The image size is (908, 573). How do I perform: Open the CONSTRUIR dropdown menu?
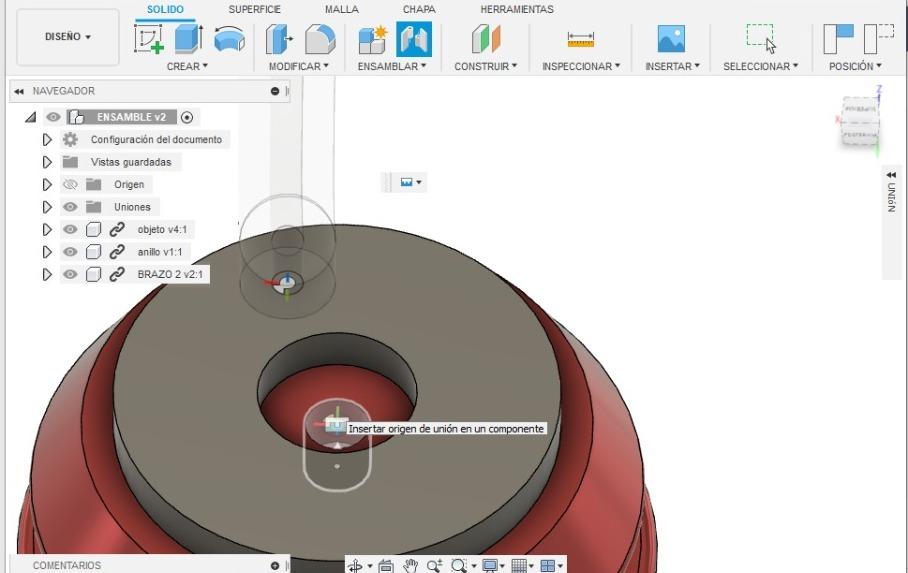485,67
